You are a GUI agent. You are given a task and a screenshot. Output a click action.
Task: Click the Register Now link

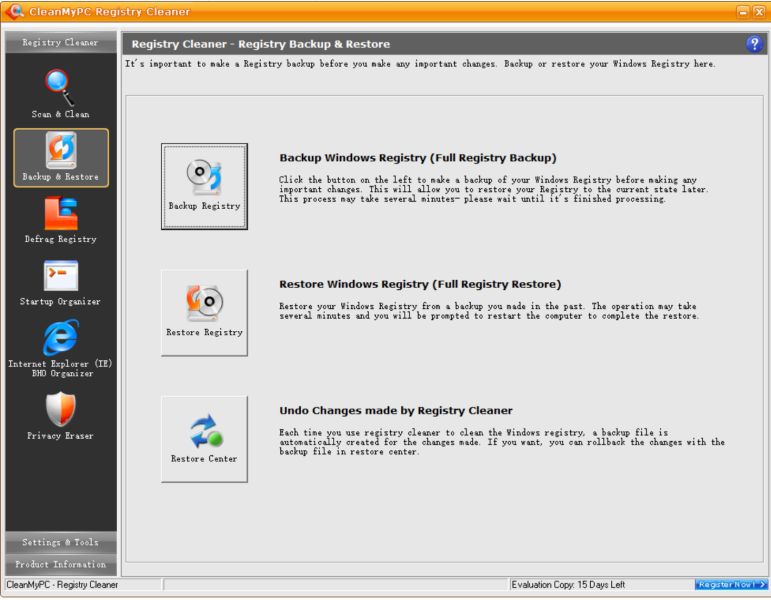[731, 584]
